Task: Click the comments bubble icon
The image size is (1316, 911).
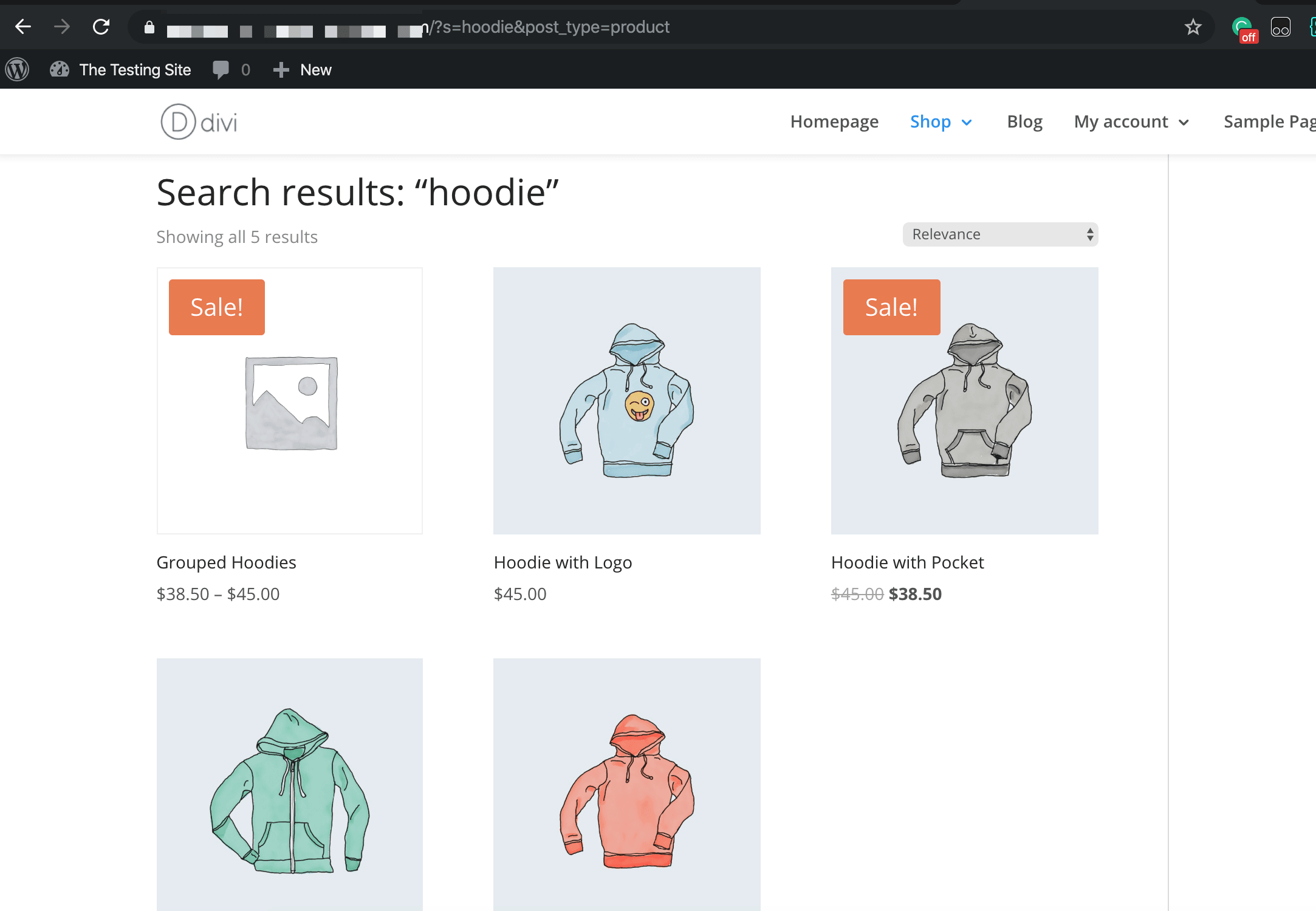Action: coord(221,70)
